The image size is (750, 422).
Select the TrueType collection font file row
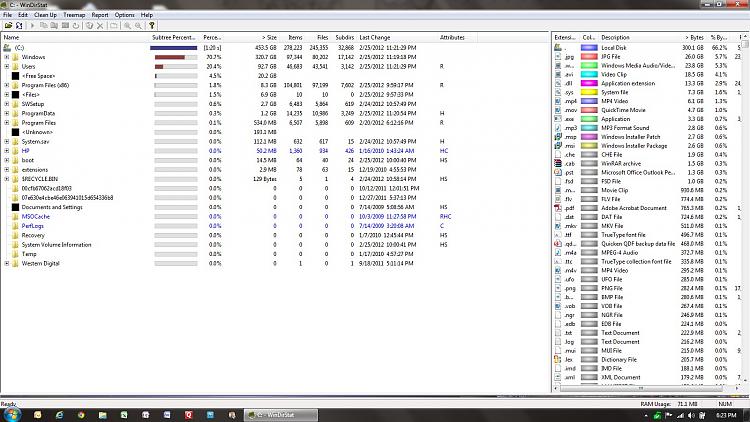pos(648,261)
